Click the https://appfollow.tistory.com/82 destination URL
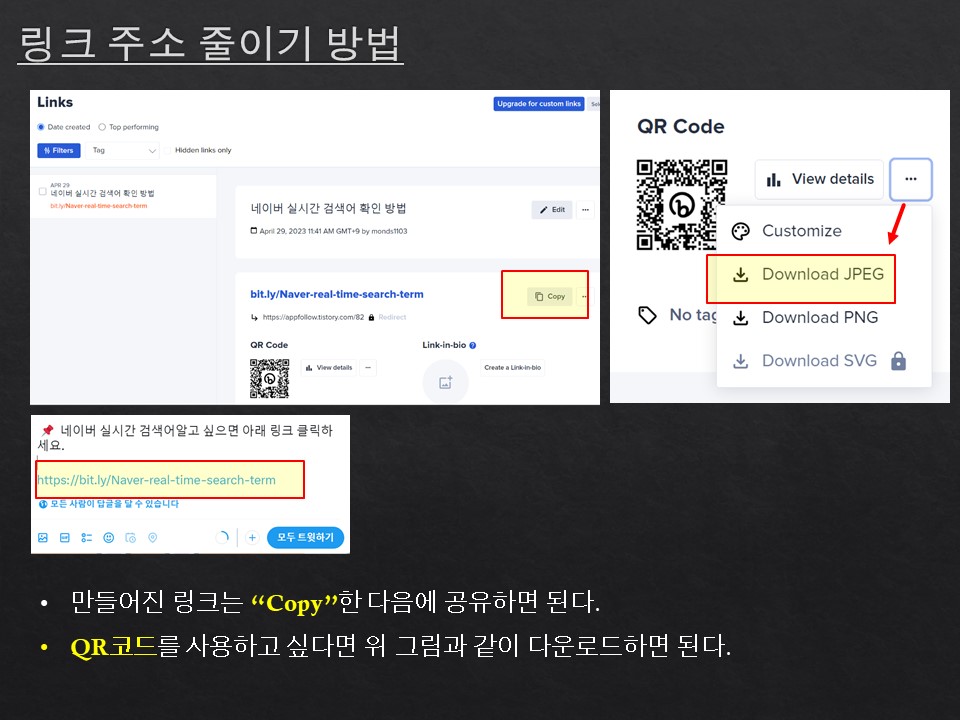The height and width of the screenshot is (720, 960). (x=313, y=317)
